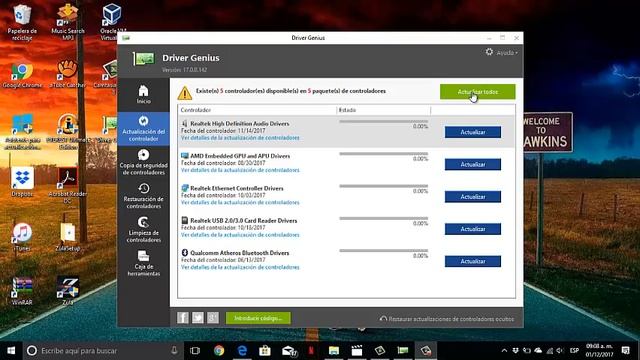View update details for Qualcomm Bluetooth driver
The image size is (640, 360).
[240, 267]
